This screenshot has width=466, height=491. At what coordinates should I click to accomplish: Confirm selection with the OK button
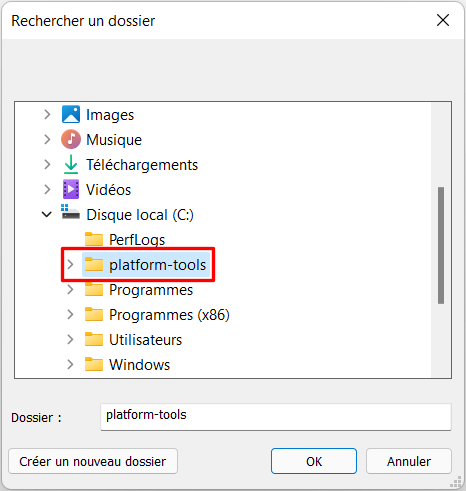pos(314,461)
